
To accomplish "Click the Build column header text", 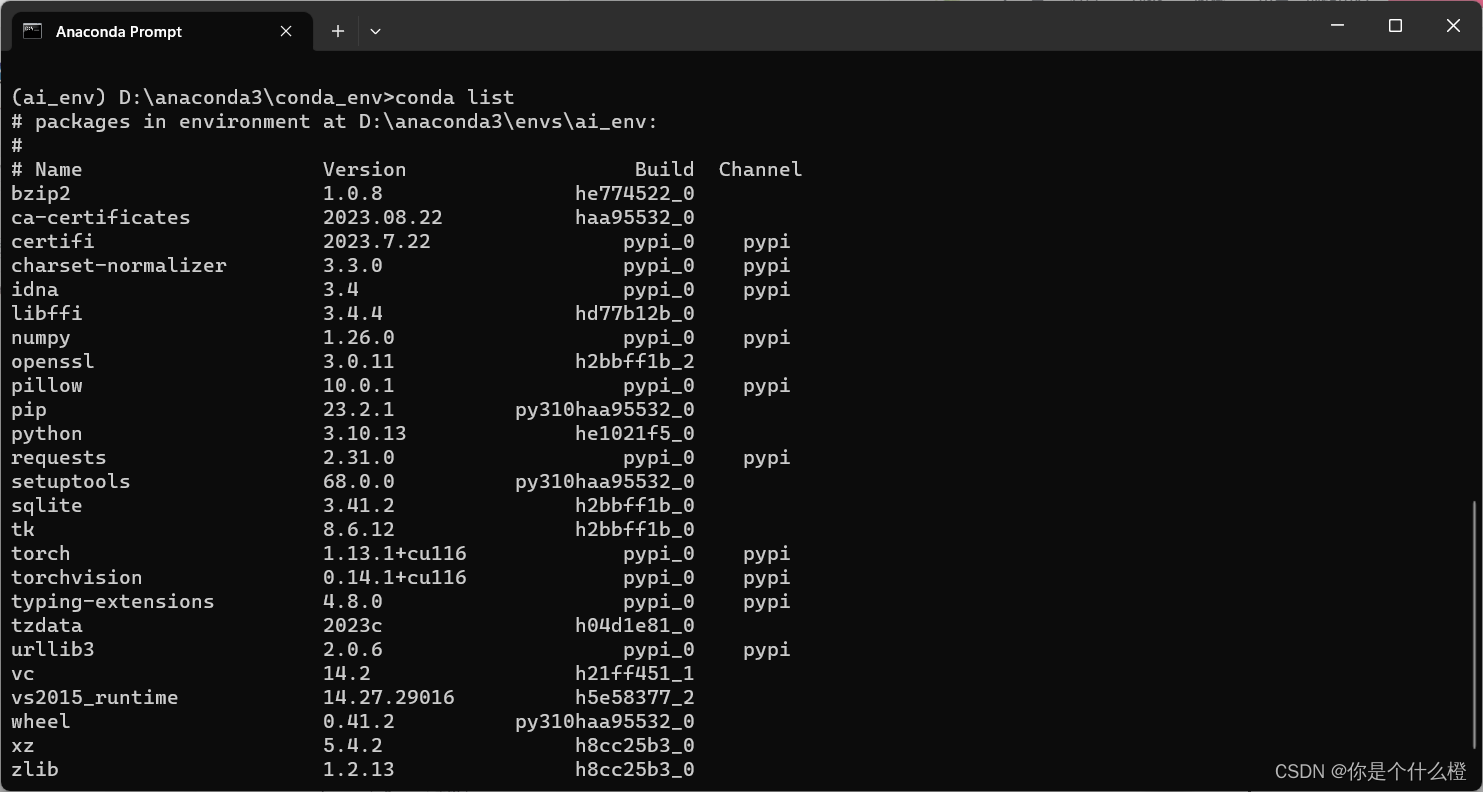I will pyautogui.click(x=665, y=169).
